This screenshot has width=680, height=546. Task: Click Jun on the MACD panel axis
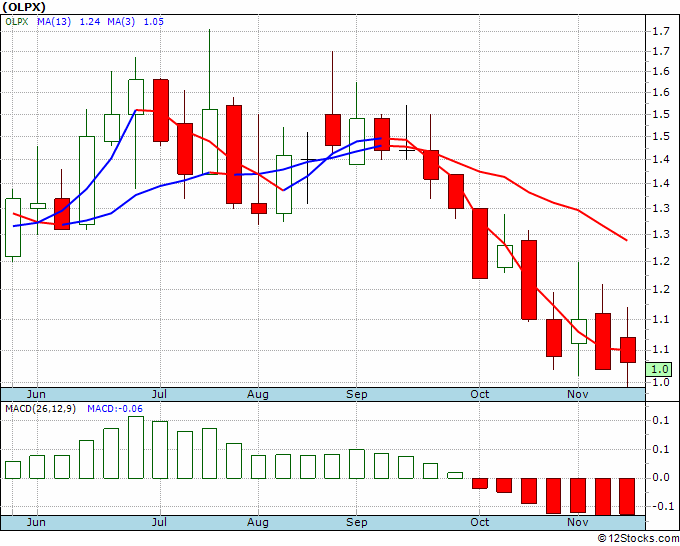[36, 522]
